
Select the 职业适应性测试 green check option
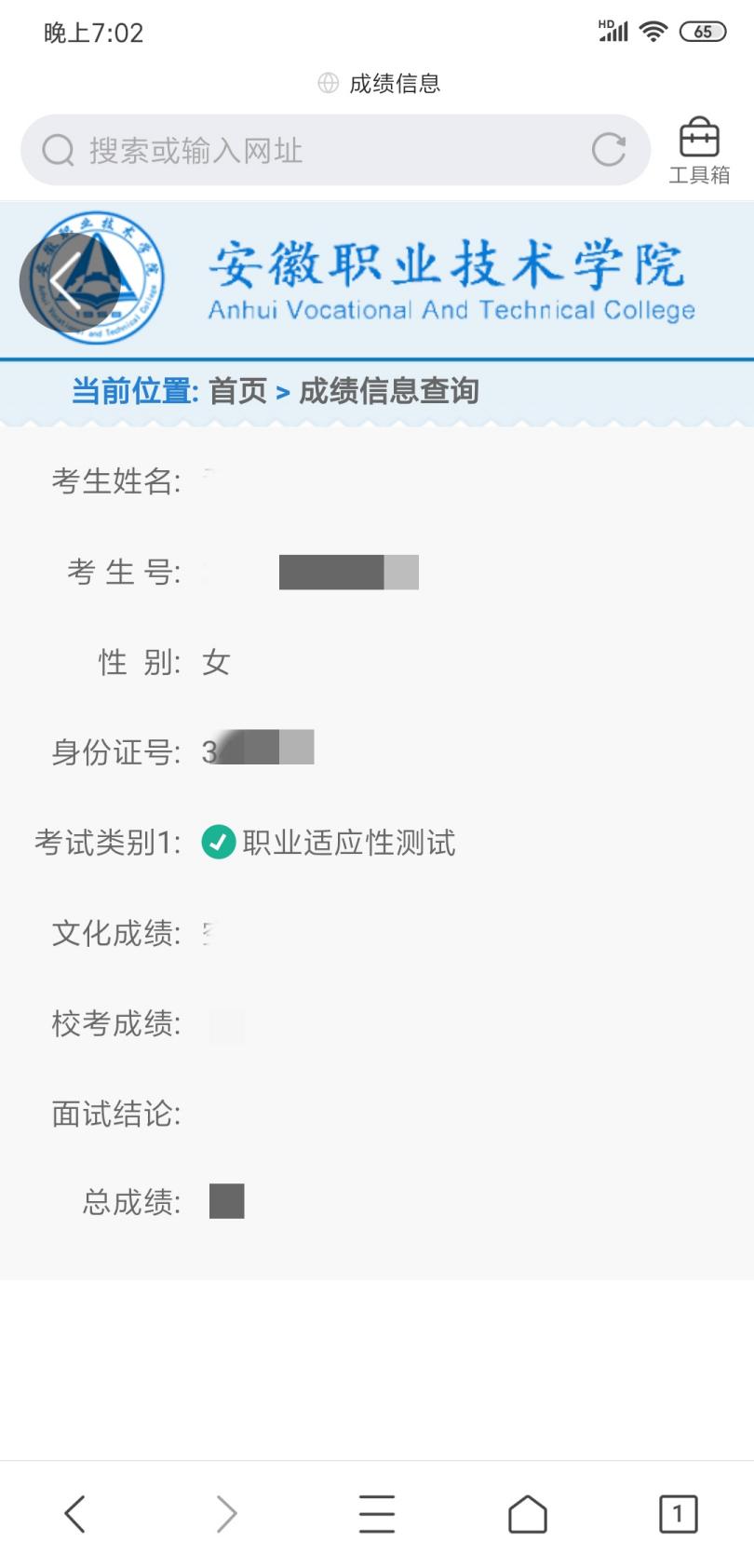(219, 843)
